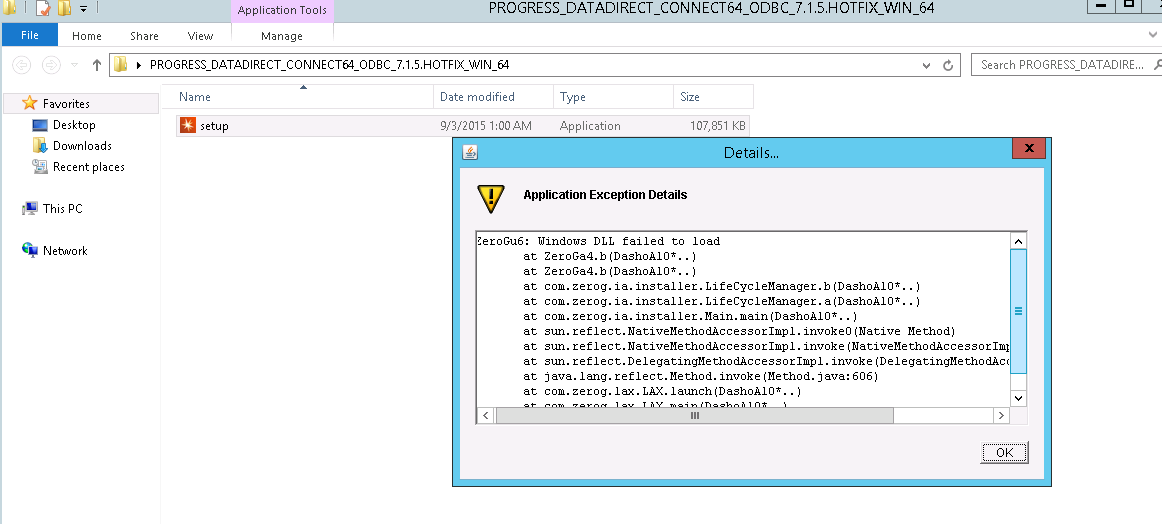Open the Manage tab under Application Tools

point(281,36)
